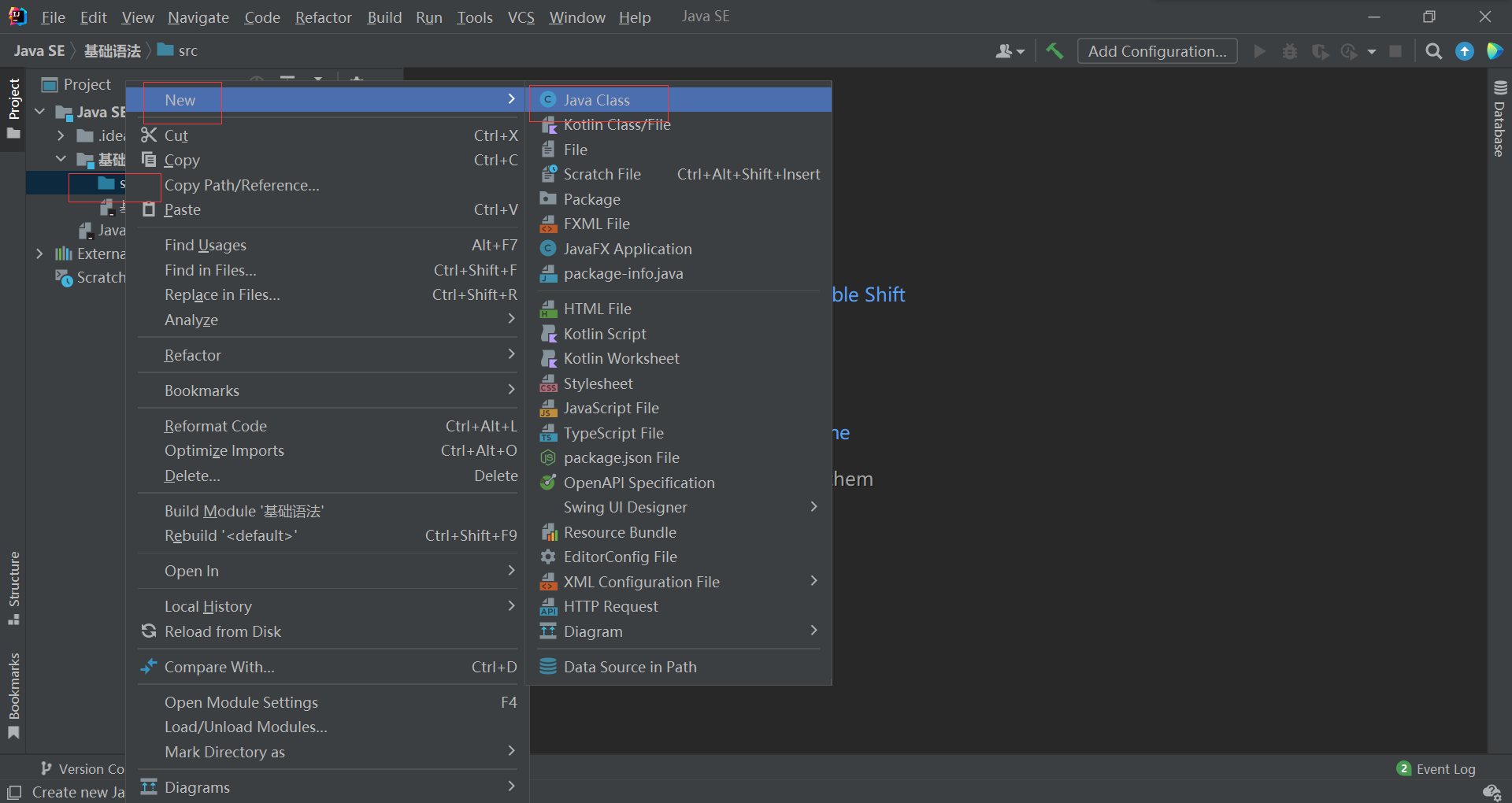Expand the External Libraries node
This screenshot has height=803, width=1512.
[39, 253]
